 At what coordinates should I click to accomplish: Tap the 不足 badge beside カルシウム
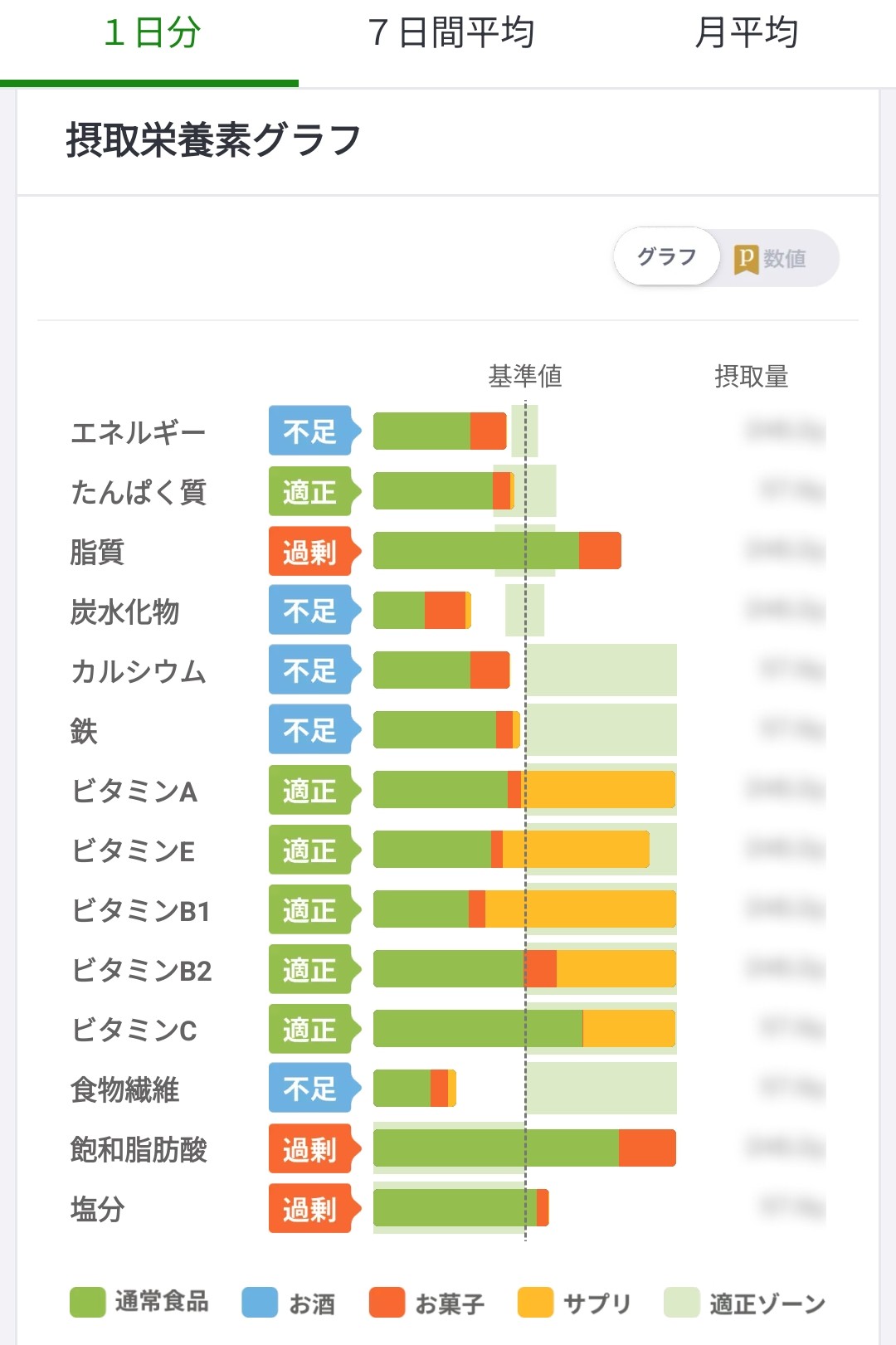tap(314, 670)
